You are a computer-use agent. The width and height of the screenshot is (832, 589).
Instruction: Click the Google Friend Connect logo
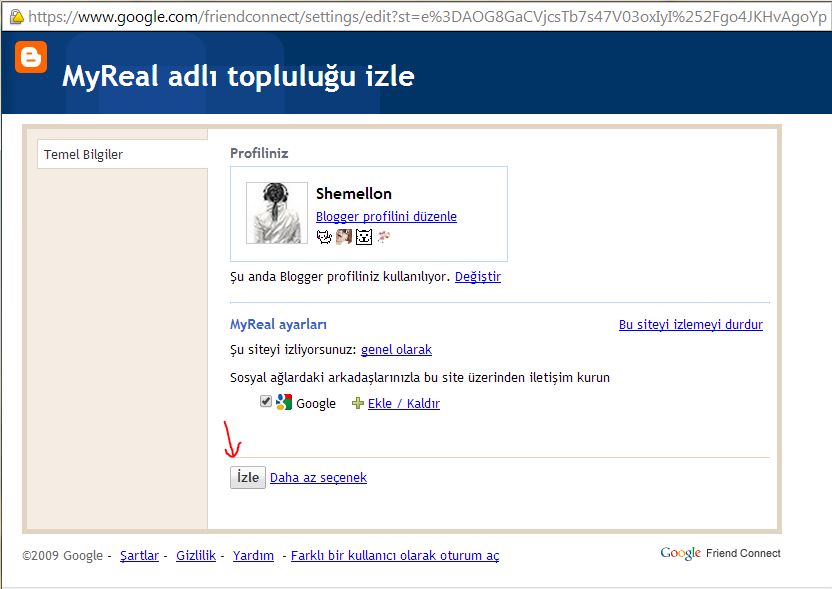(x=721, y=553)
